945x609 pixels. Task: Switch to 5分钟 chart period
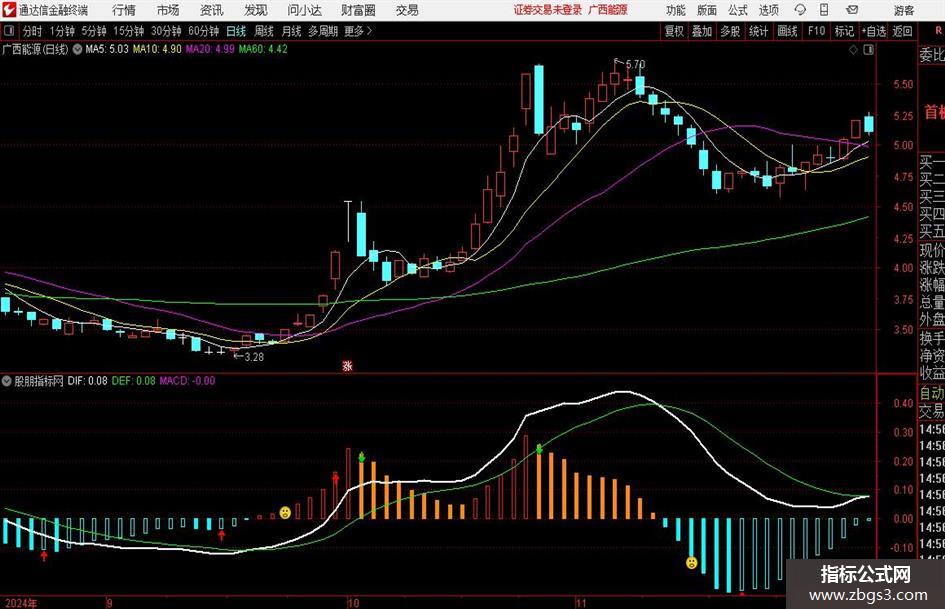[x=94, y=31]
